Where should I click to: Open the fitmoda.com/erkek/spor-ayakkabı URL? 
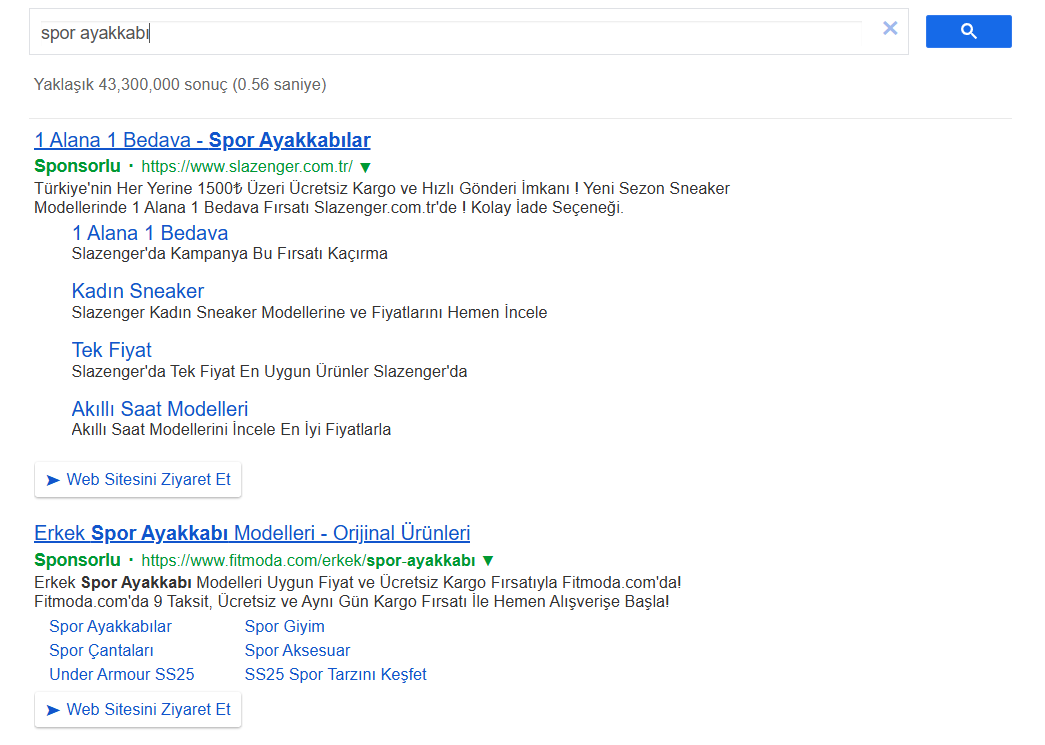(309, 560)
